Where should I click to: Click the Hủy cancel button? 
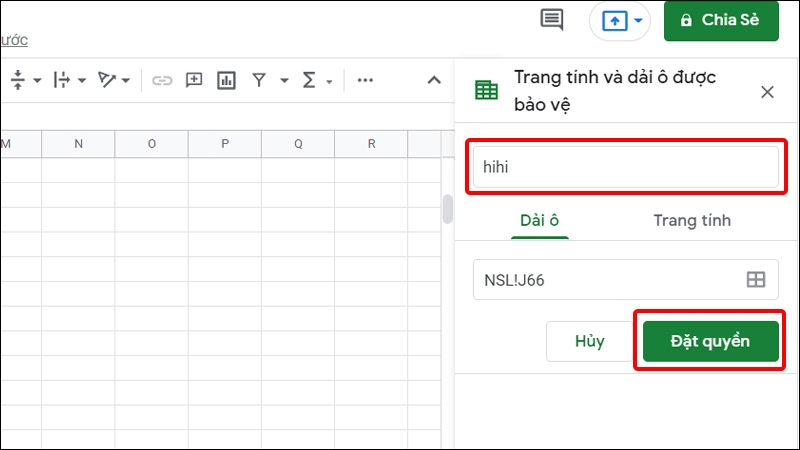[589, 341]
